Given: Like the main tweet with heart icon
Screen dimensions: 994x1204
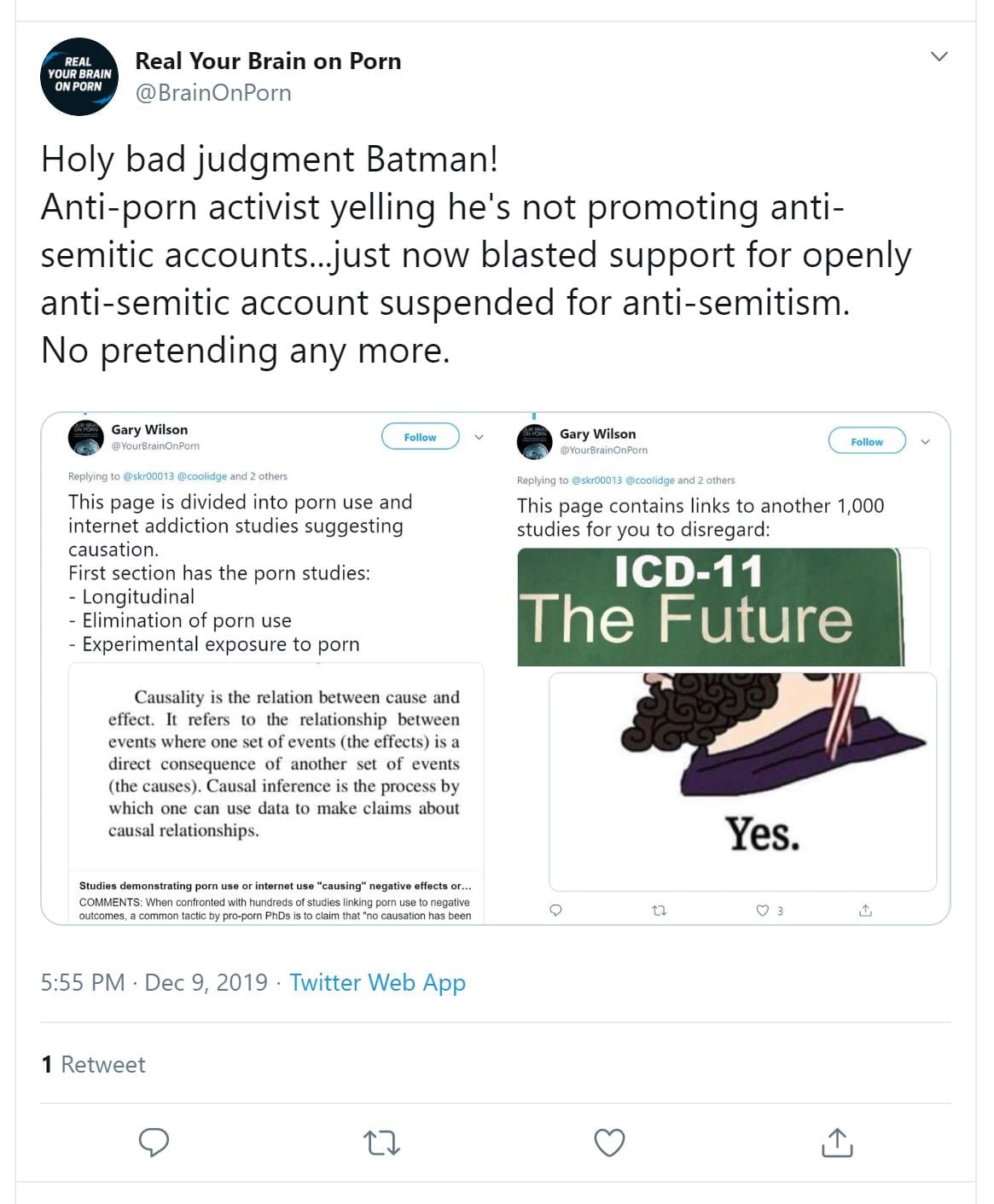Looking at the screenshot, I should pos(609,1142).
